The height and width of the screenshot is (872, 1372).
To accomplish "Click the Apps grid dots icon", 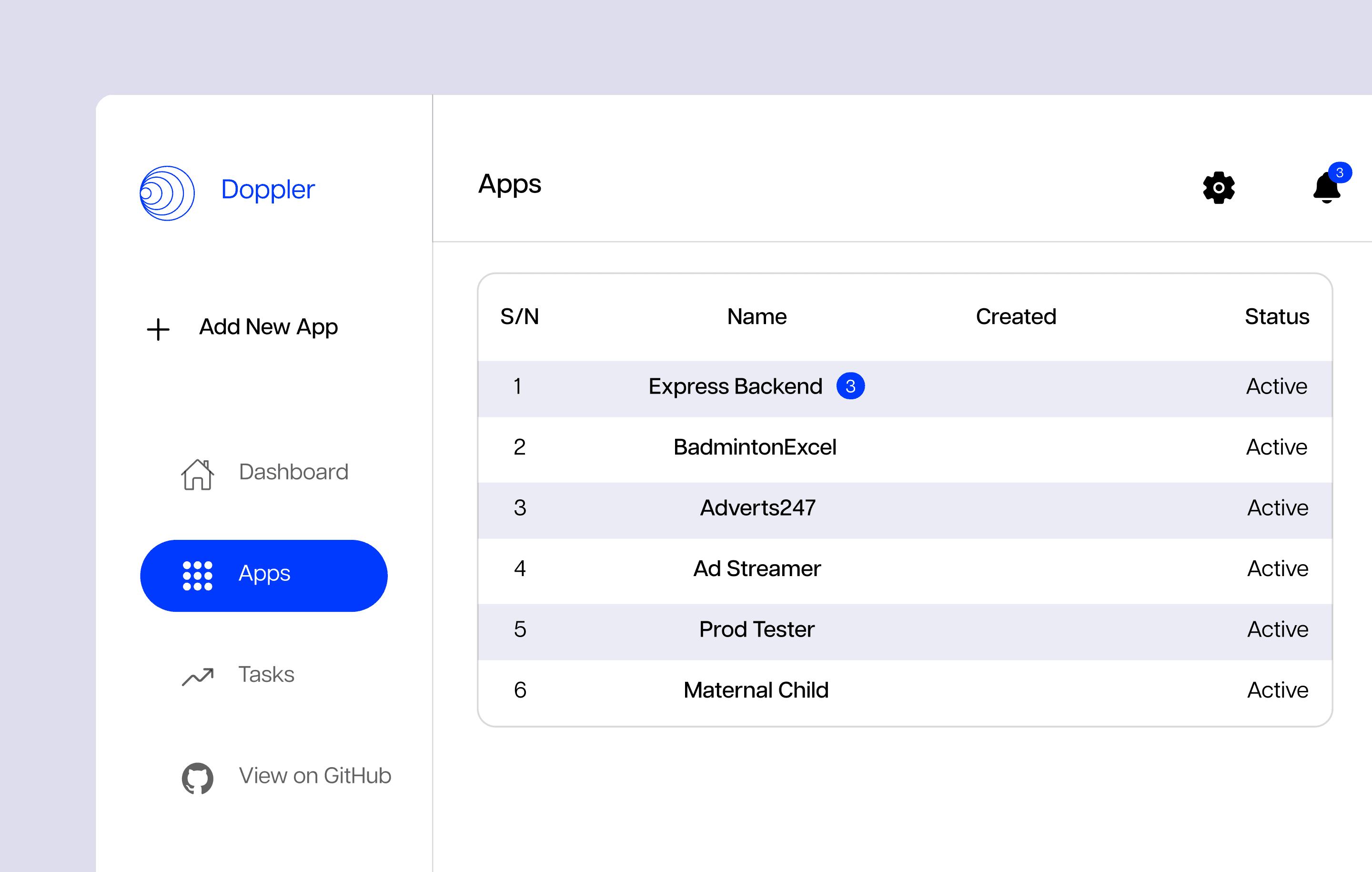I will (197, 575).
